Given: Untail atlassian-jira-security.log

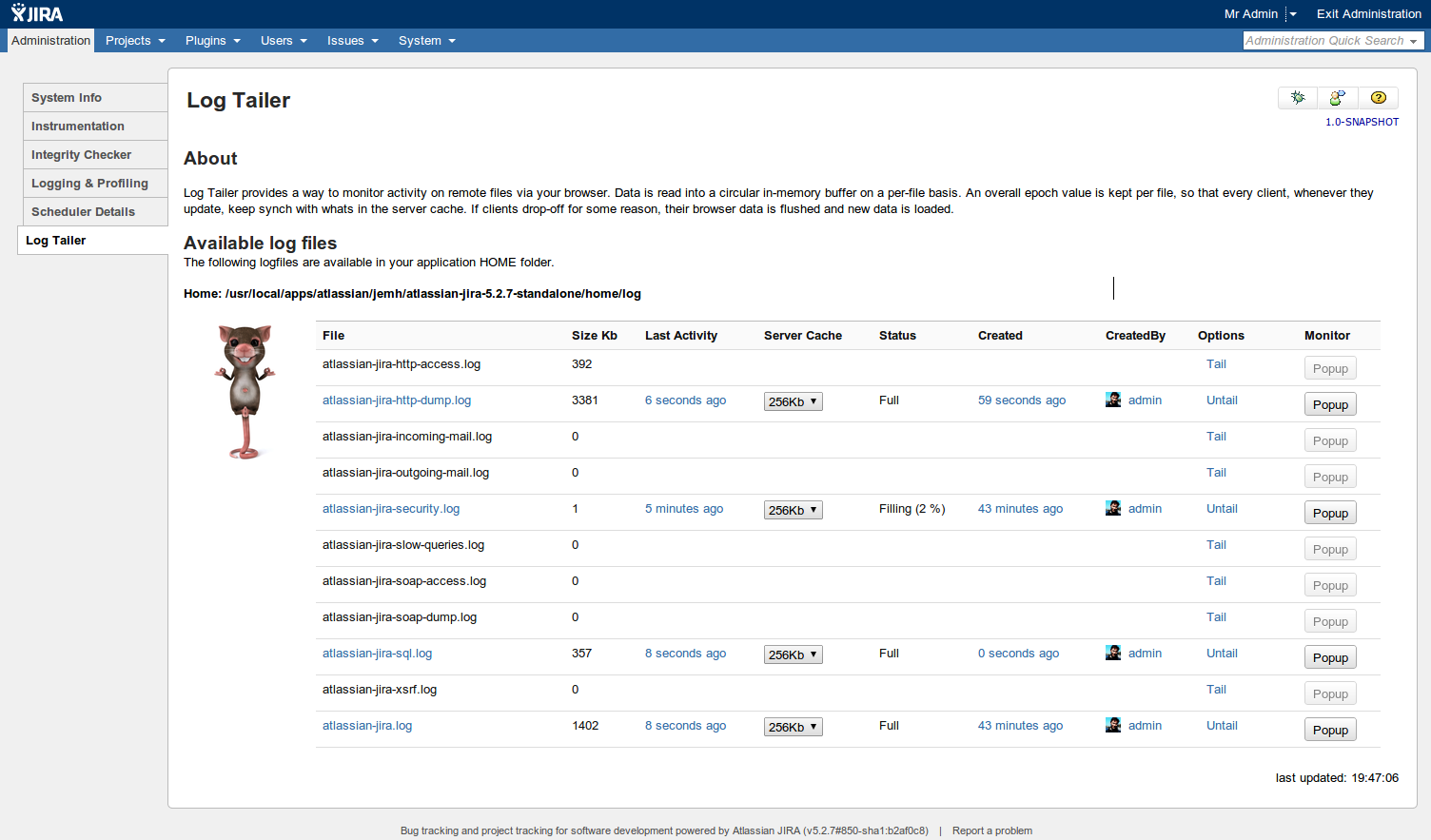Looking at the screenshot, I should (x=1222, y=508).
